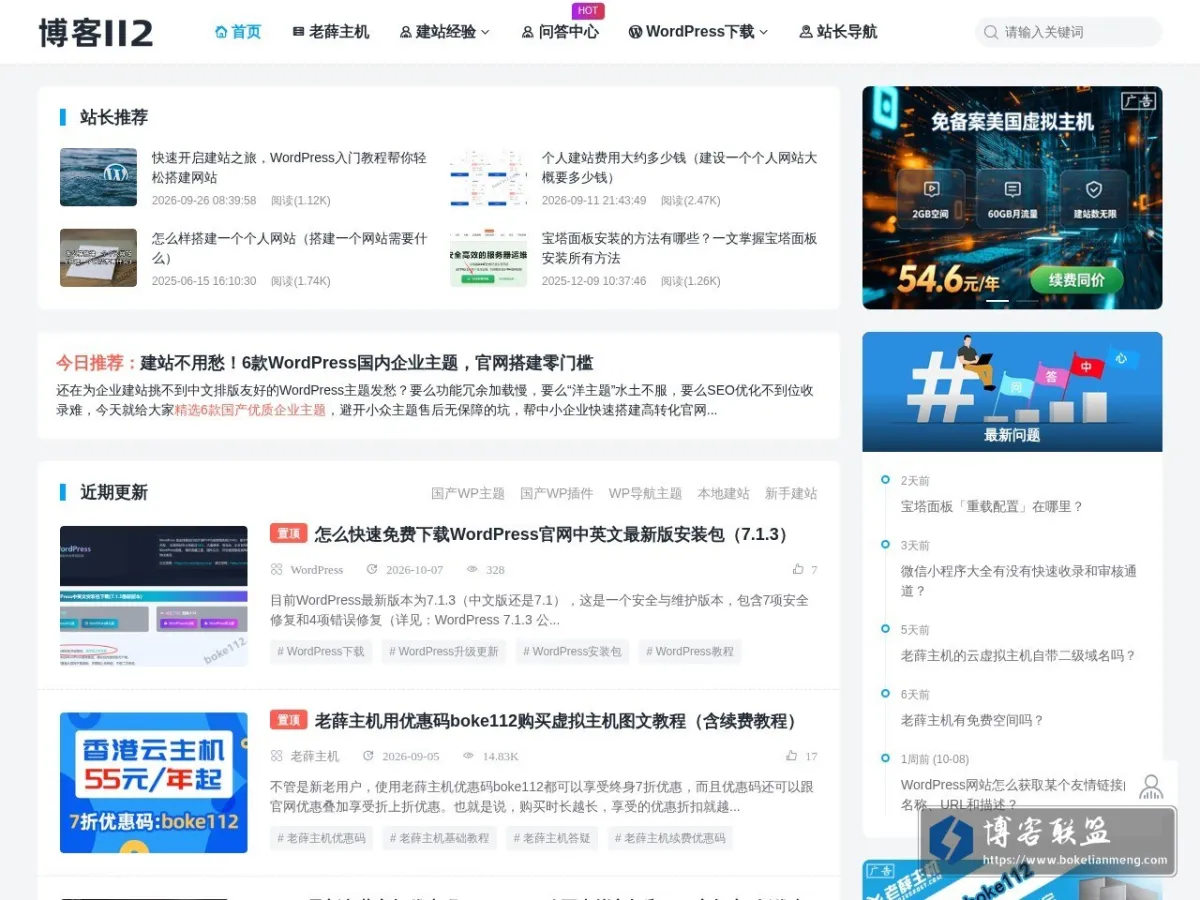Click the 置顶 badge on WordPress article
Screen dimensions: 1200x900
click(288, 533)
